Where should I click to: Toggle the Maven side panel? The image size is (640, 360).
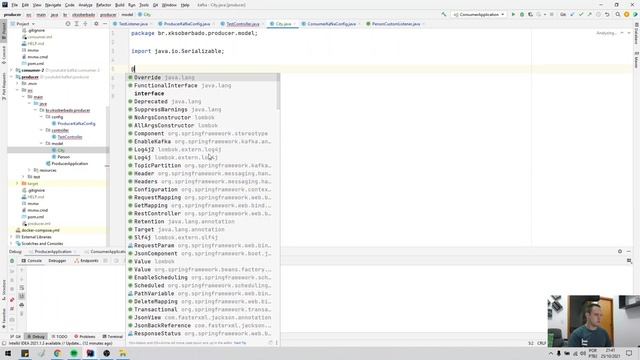tap(636, 60)
